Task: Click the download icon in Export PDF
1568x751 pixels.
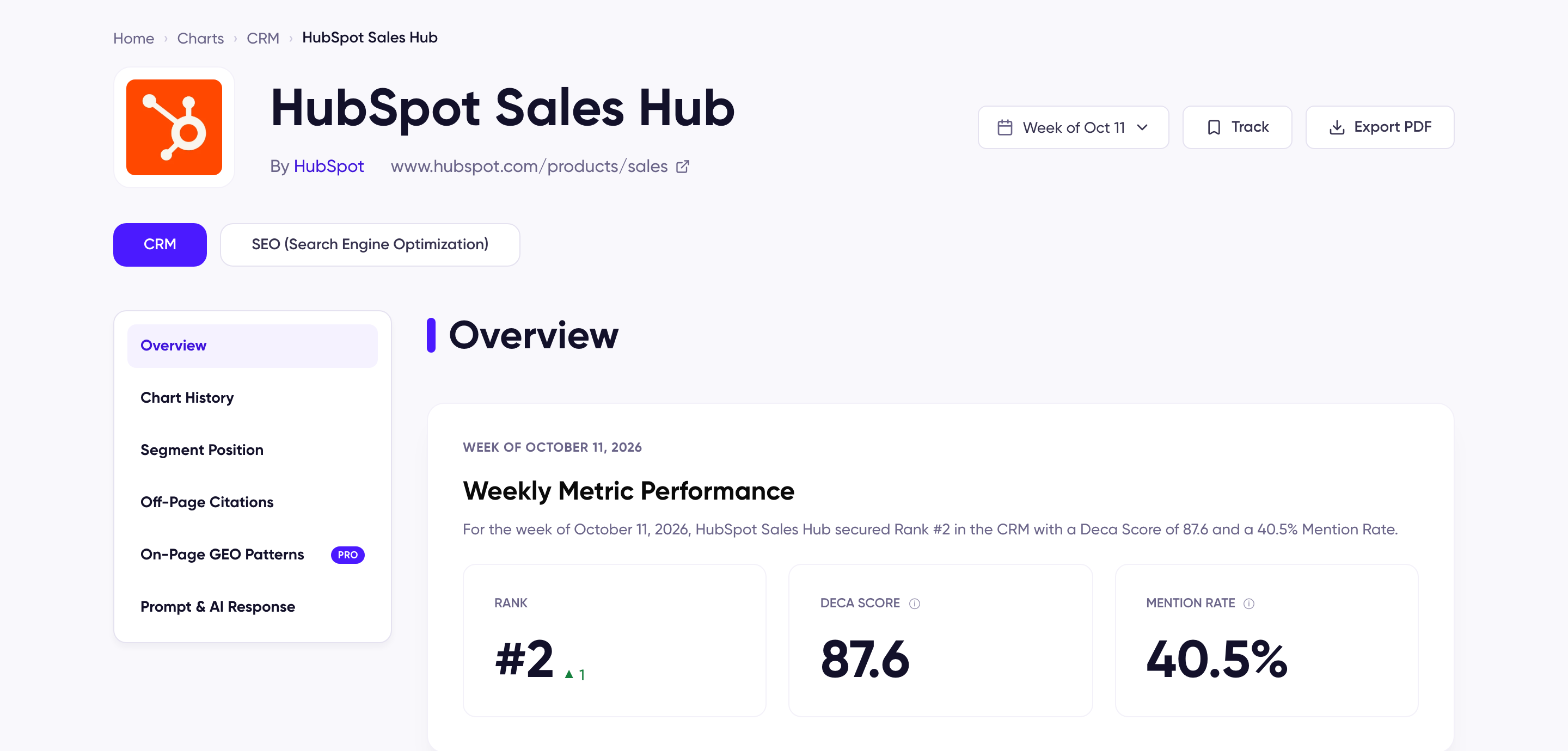Action: click(x=1337, y=127)
